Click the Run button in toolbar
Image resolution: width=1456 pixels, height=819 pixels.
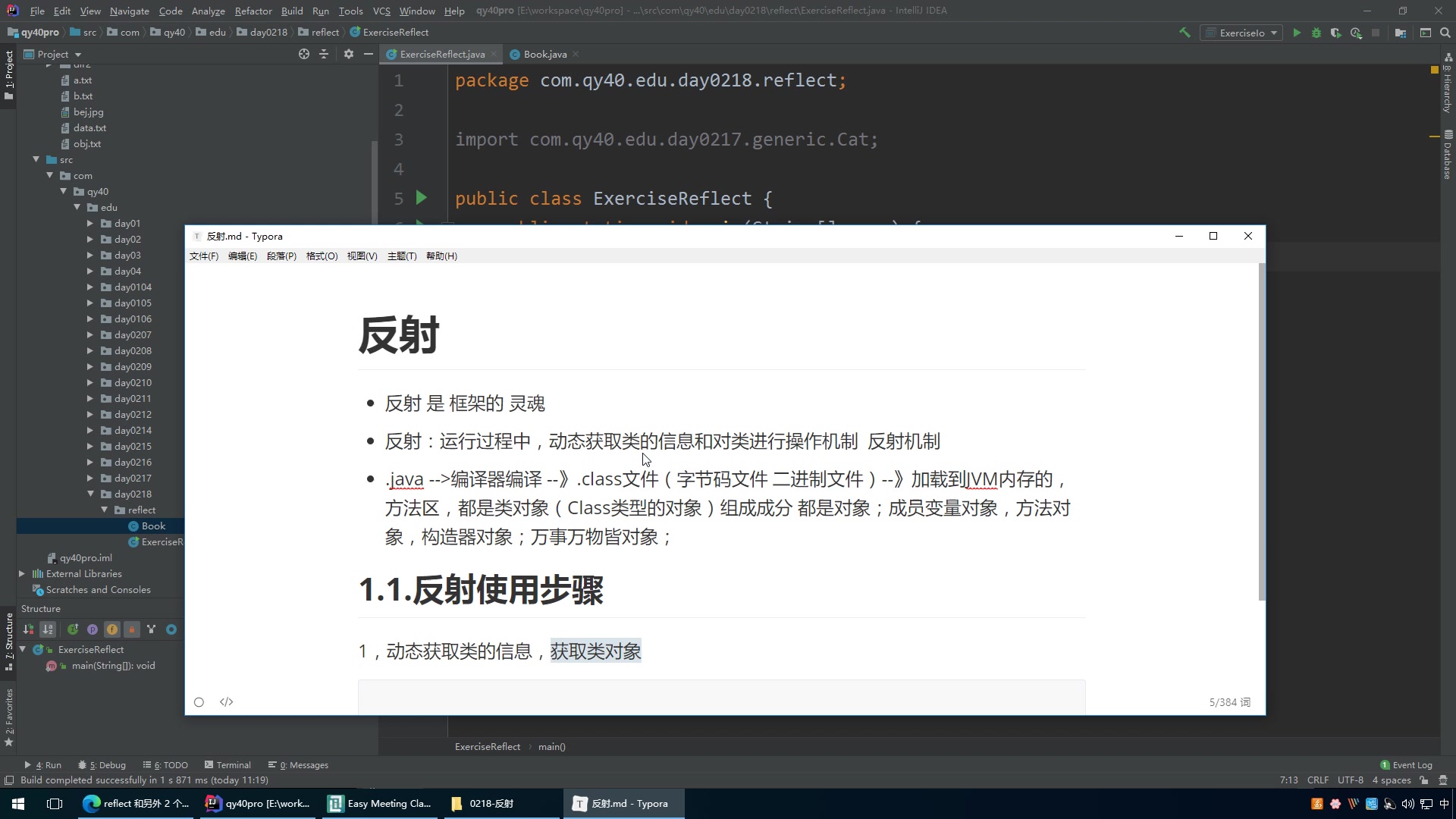click(x=1297, y=32)
